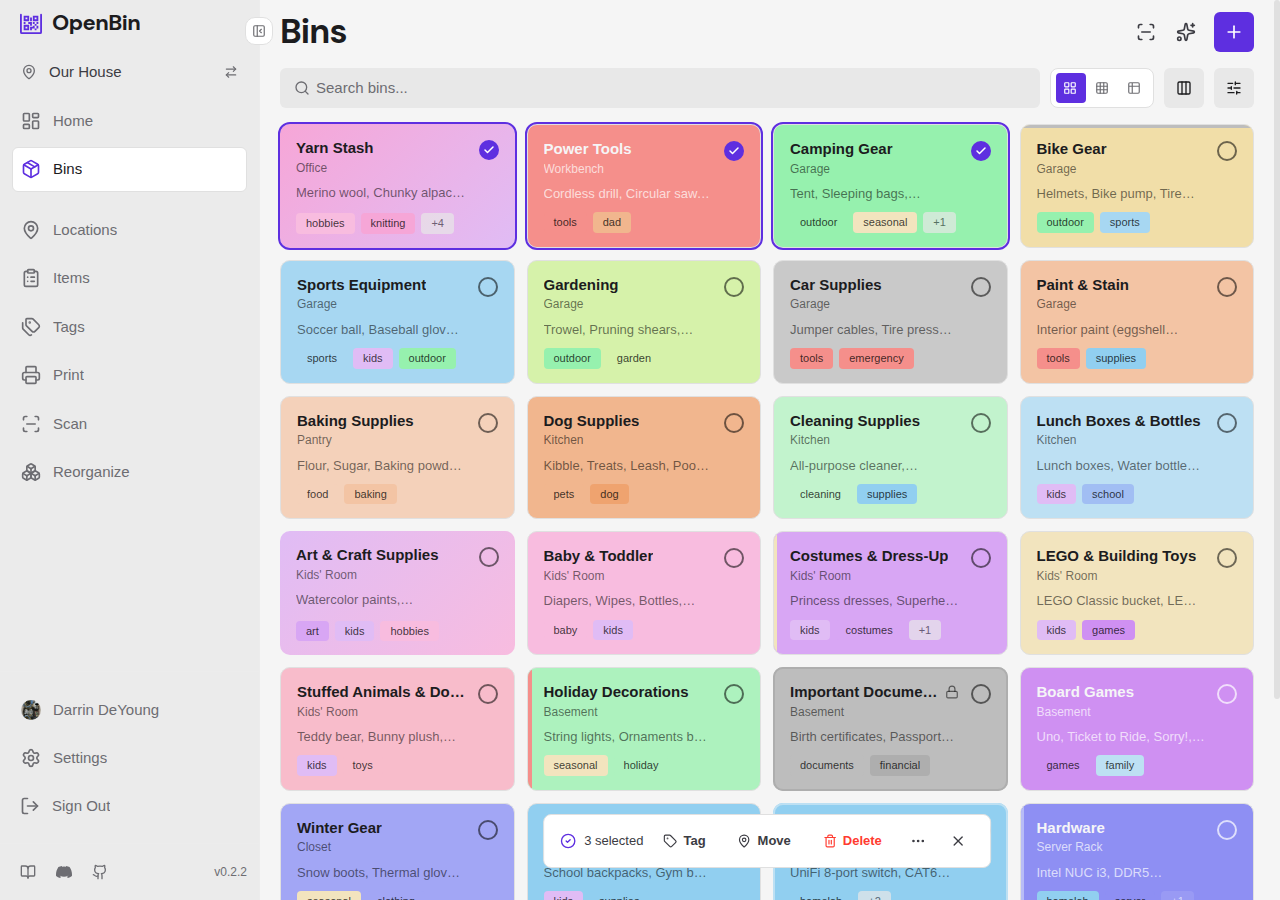
Task: Select the Bike Gear bin checkbox
Action: pos(1227,151)
